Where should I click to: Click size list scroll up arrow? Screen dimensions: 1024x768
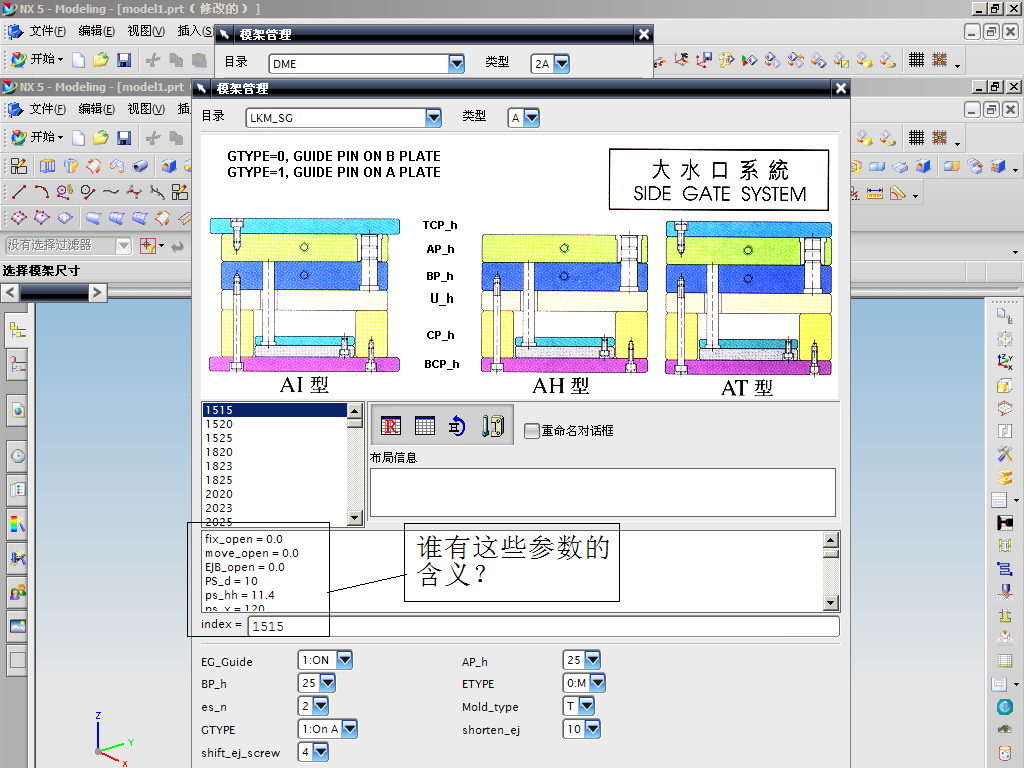[x=355, y=411]
